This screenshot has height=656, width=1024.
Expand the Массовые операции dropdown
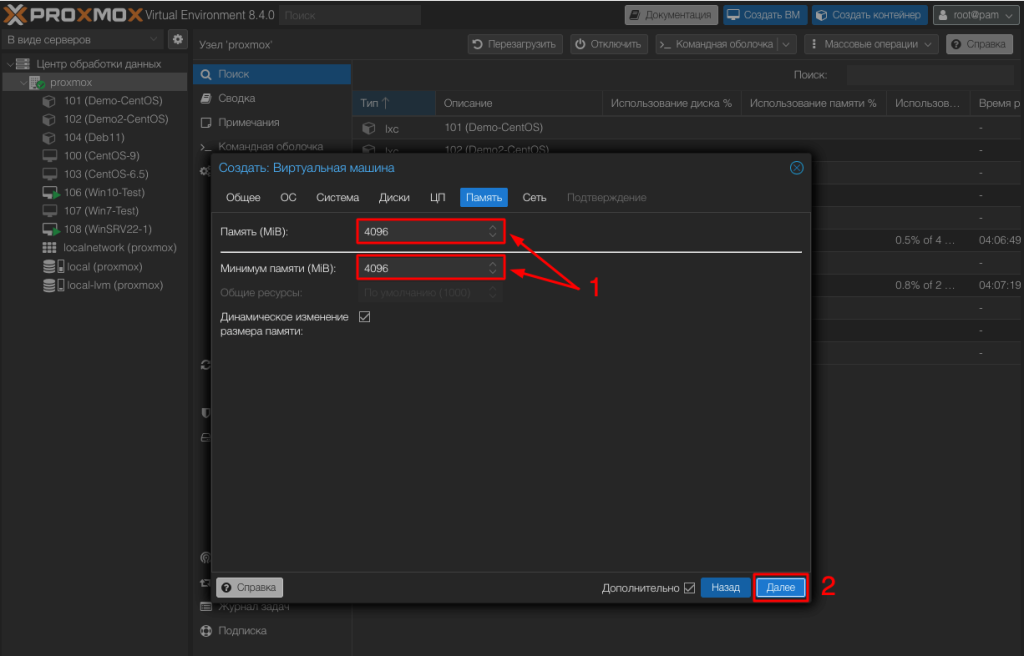872,44
